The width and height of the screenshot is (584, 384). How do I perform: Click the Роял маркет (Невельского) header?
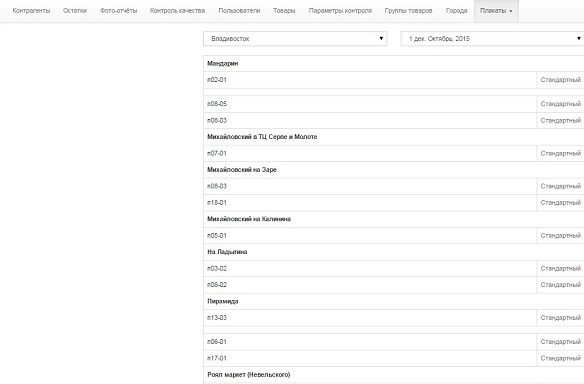393,375
